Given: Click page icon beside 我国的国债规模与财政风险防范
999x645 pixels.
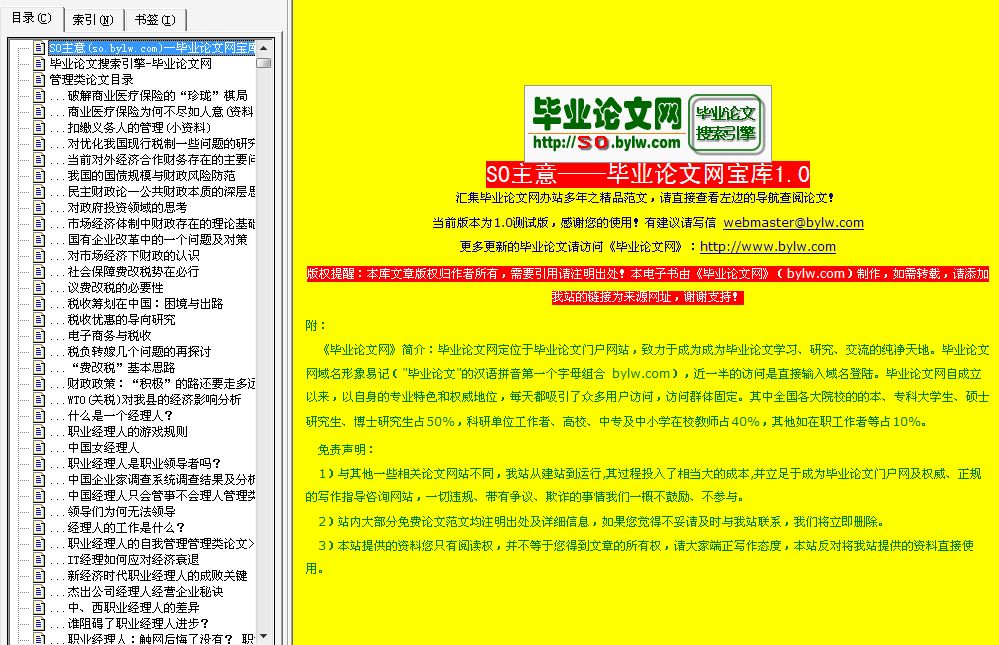Looking at the screenshot, I should (x=40, y=176).
